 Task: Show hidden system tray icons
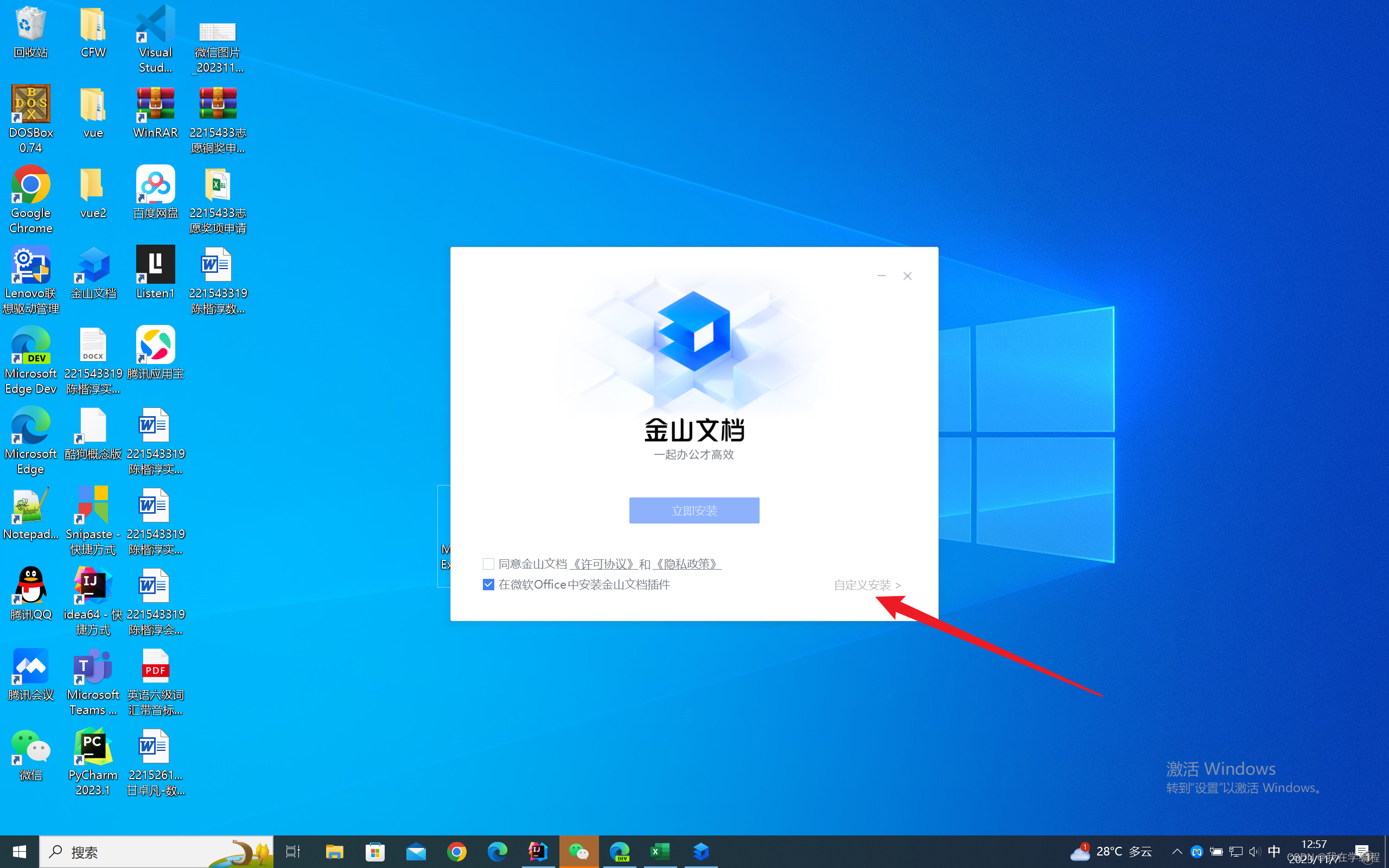tap(1177, 852)
